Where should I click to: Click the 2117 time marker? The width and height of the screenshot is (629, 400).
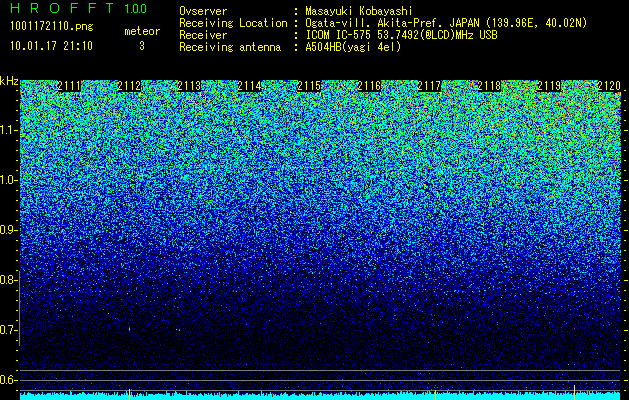click(x=429, y=86)
